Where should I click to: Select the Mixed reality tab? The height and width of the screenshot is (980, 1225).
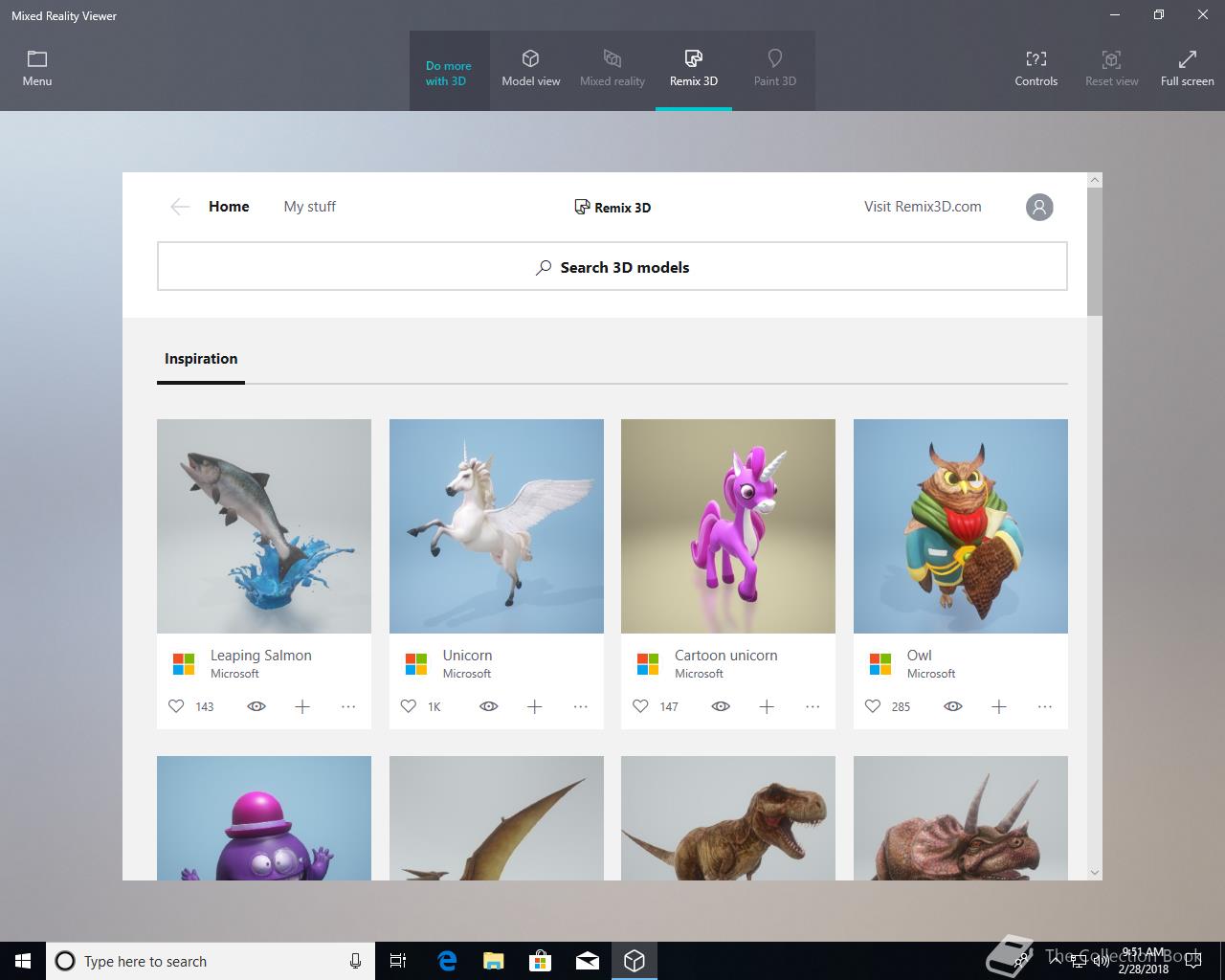pos(612,69)
